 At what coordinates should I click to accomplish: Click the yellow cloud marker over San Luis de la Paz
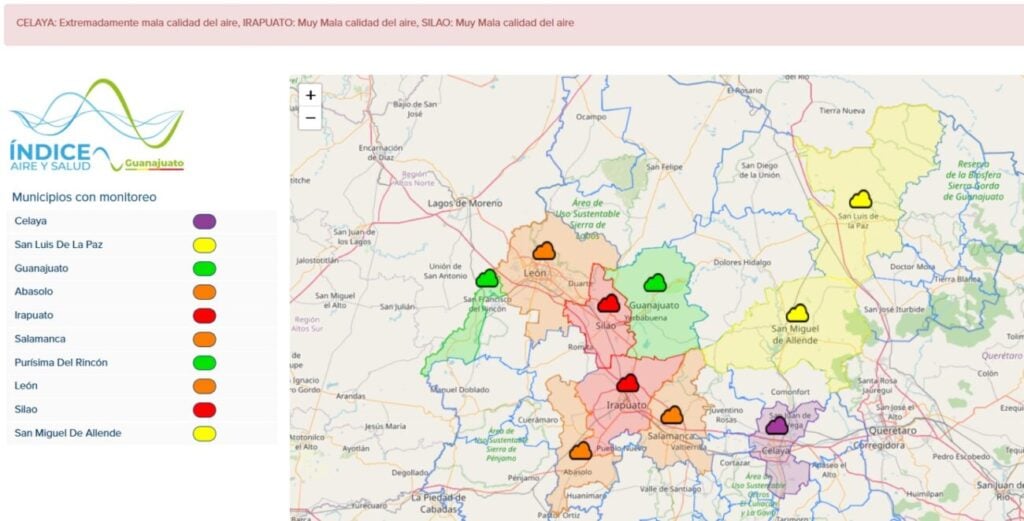[860, 199]
